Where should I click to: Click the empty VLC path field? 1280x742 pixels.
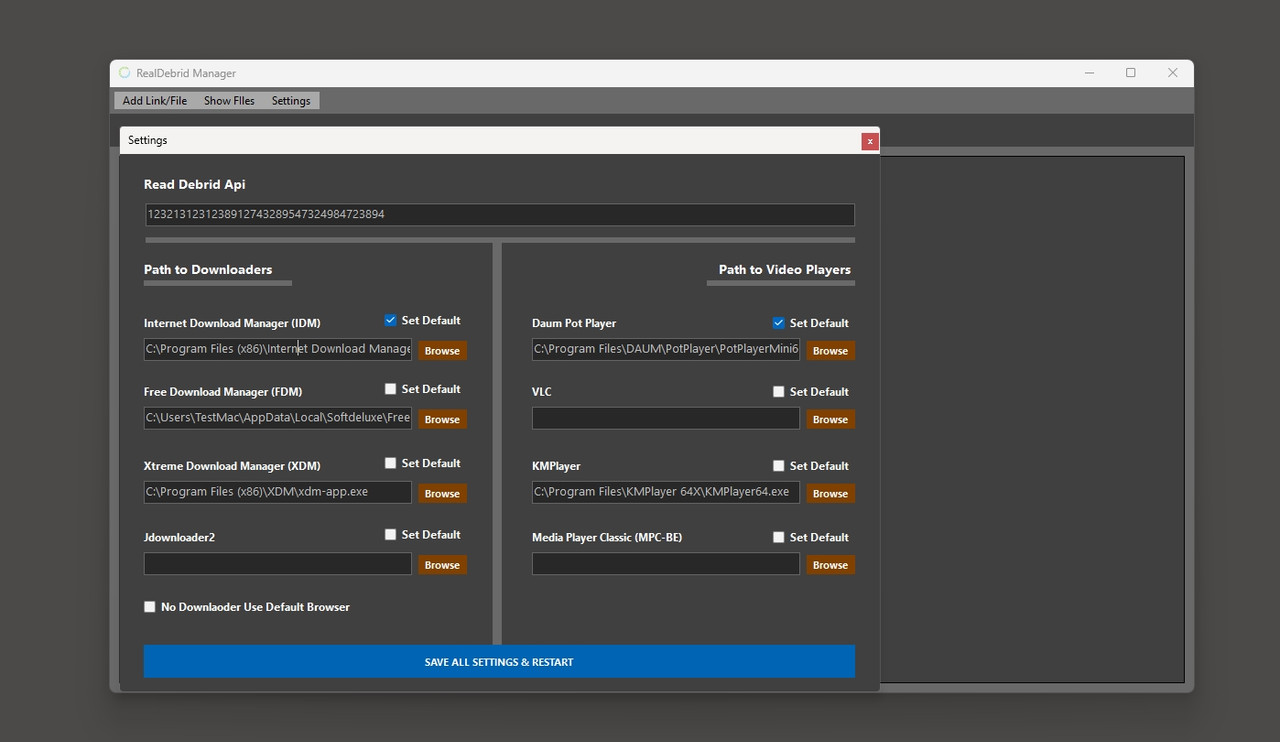tap(665, 418)
